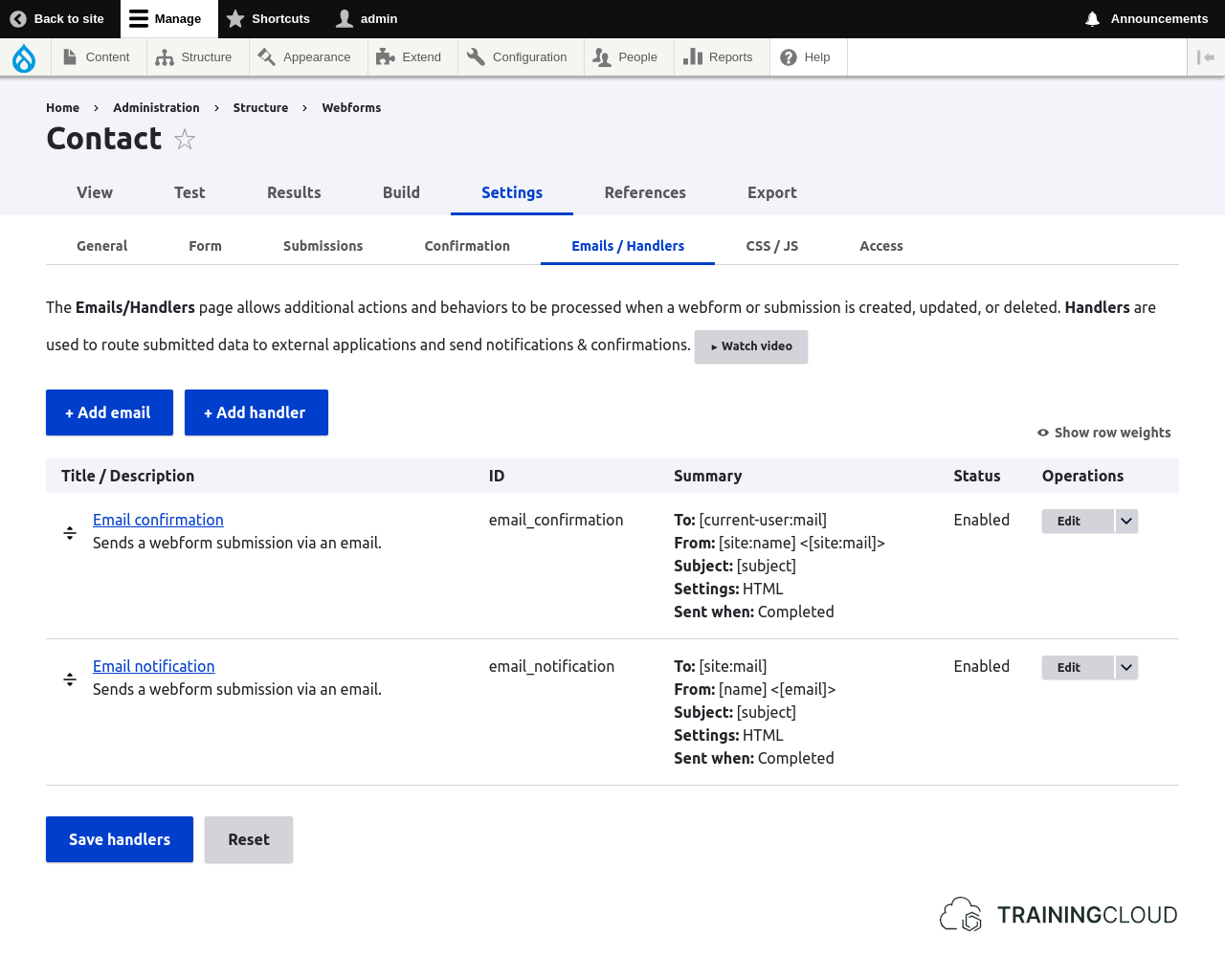Open the Confirmation sub-tab
Image resolution: width=1225 pixels, height=980 pixels.
tap(467, 246)
